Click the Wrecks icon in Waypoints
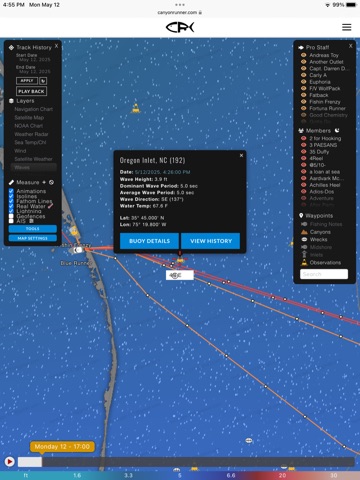 (304, 239)
